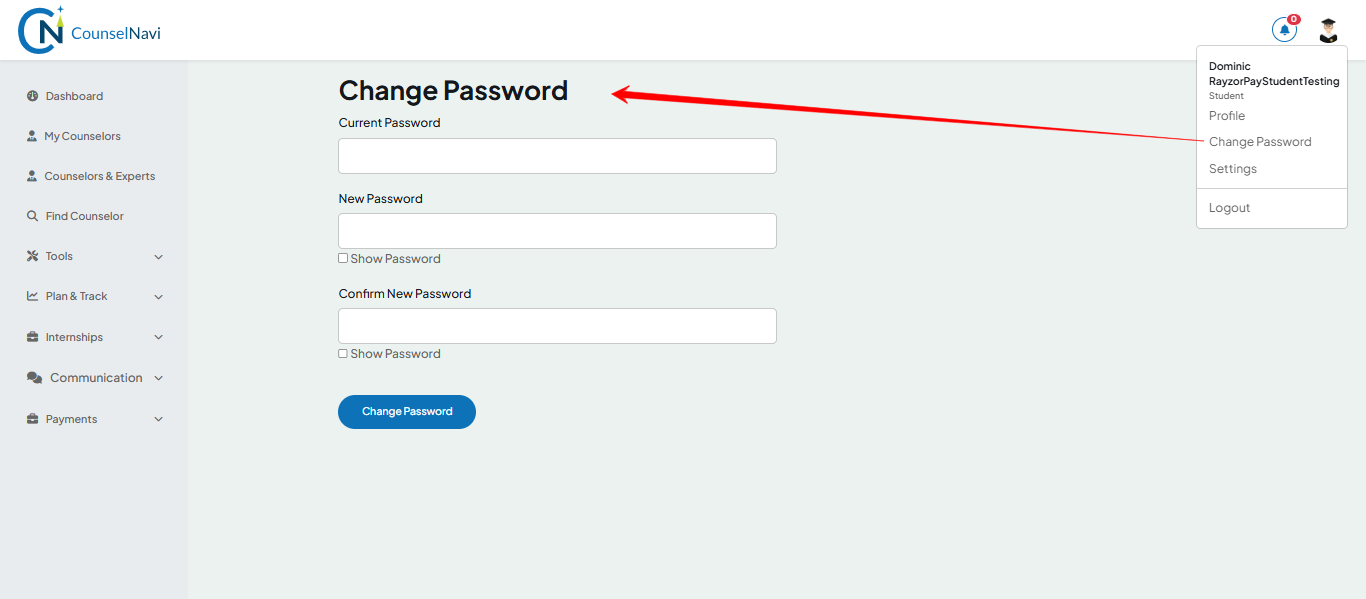Open the user avatar profile icon
Screen dimensions: 1366x599
pyautogui.click(x=1327, y=30)
